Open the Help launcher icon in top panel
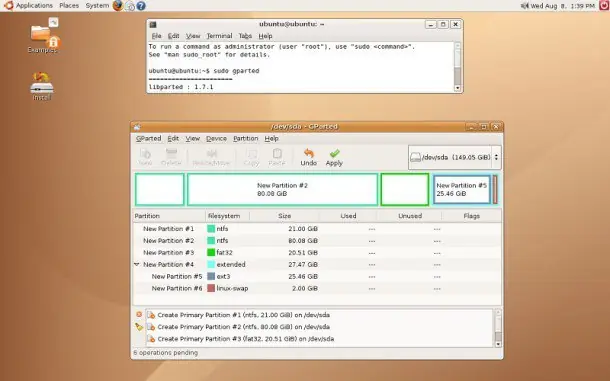Screen dimensions: 610x381 (x=141, y=5)
